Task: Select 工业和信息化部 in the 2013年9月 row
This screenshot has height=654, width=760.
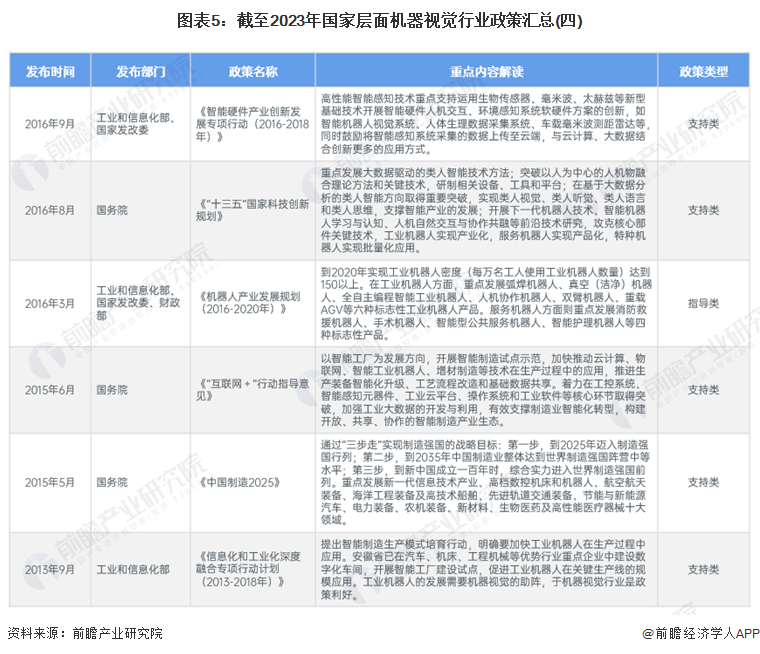Action: tap(133, 569)
